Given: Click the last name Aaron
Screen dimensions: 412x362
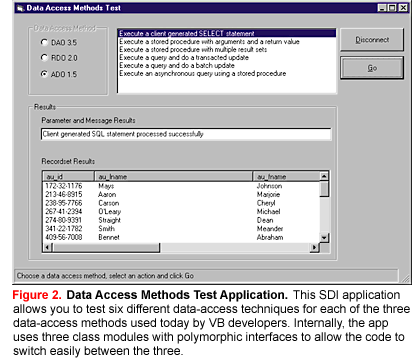Looking at the screenshot, I should click(x=107, y=195).
